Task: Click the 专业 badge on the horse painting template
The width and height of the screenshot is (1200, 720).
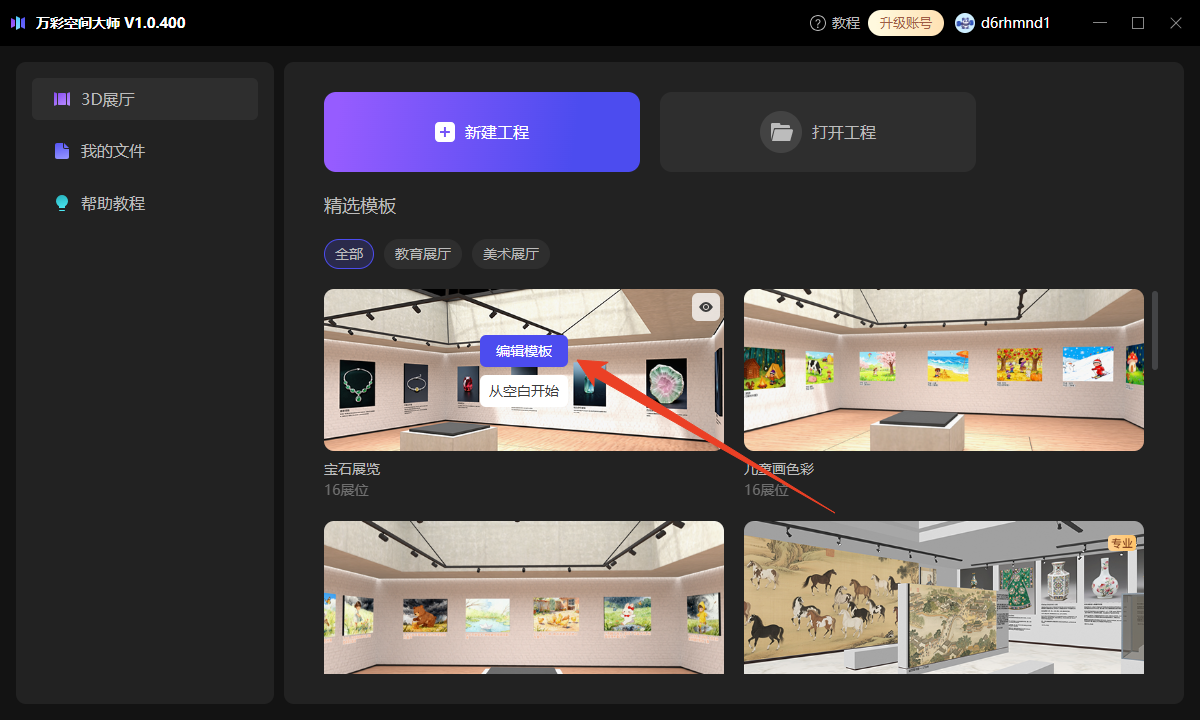Action: click(1122, 542)
